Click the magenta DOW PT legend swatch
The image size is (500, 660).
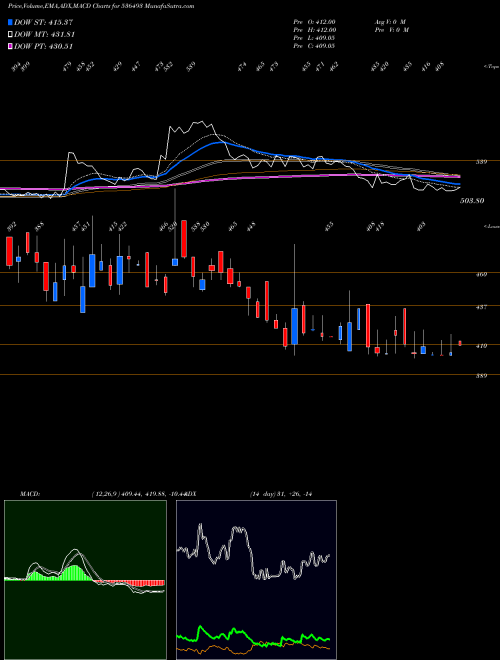point(10,46)
